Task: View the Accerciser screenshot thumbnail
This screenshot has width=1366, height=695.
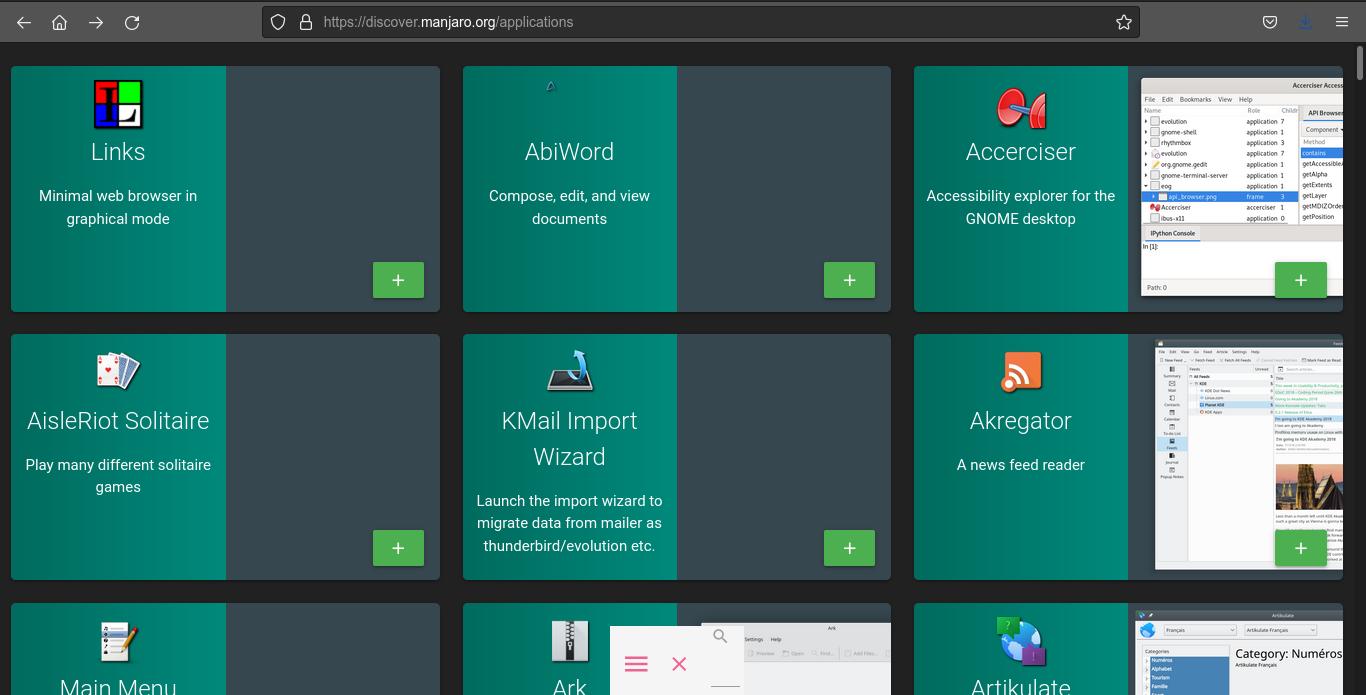Action: pos(1242,187)
